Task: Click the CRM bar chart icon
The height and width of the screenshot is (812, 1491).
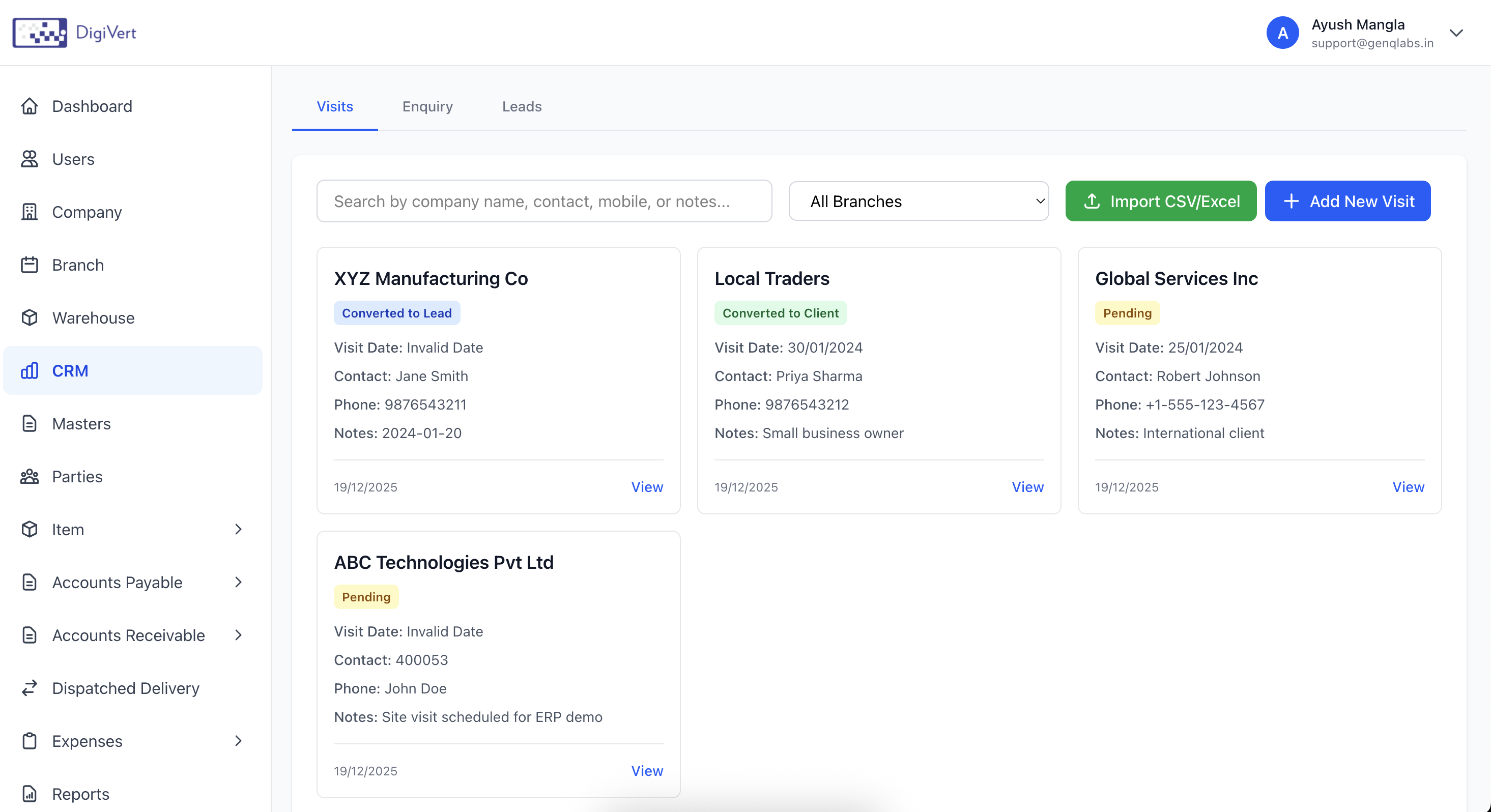Action: [x=30, y=370]
